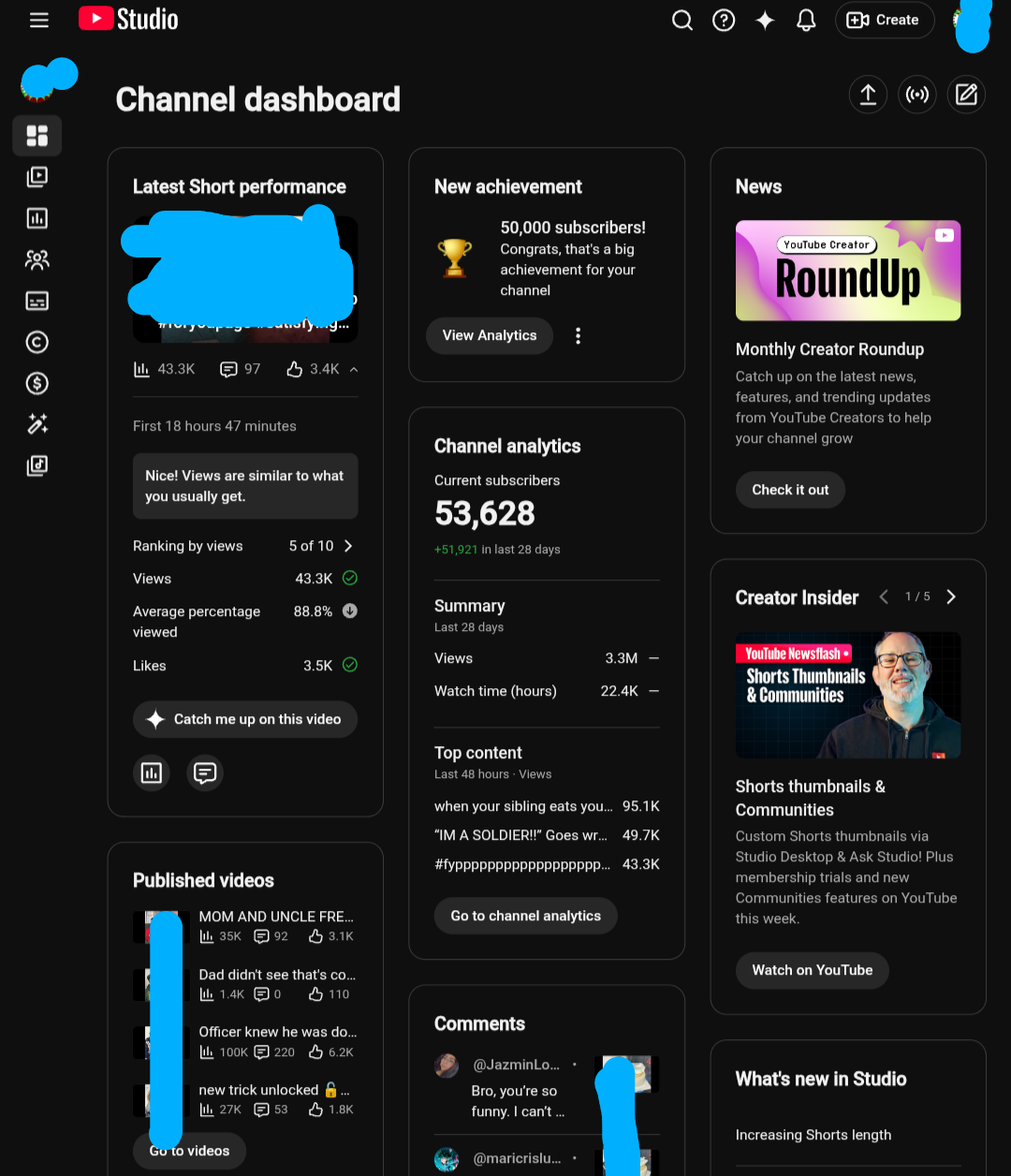Click the YouTube Studio logo
The height and width of the screenshot is (1176, 1011).
pyautogui.click(x=128, y=19)
